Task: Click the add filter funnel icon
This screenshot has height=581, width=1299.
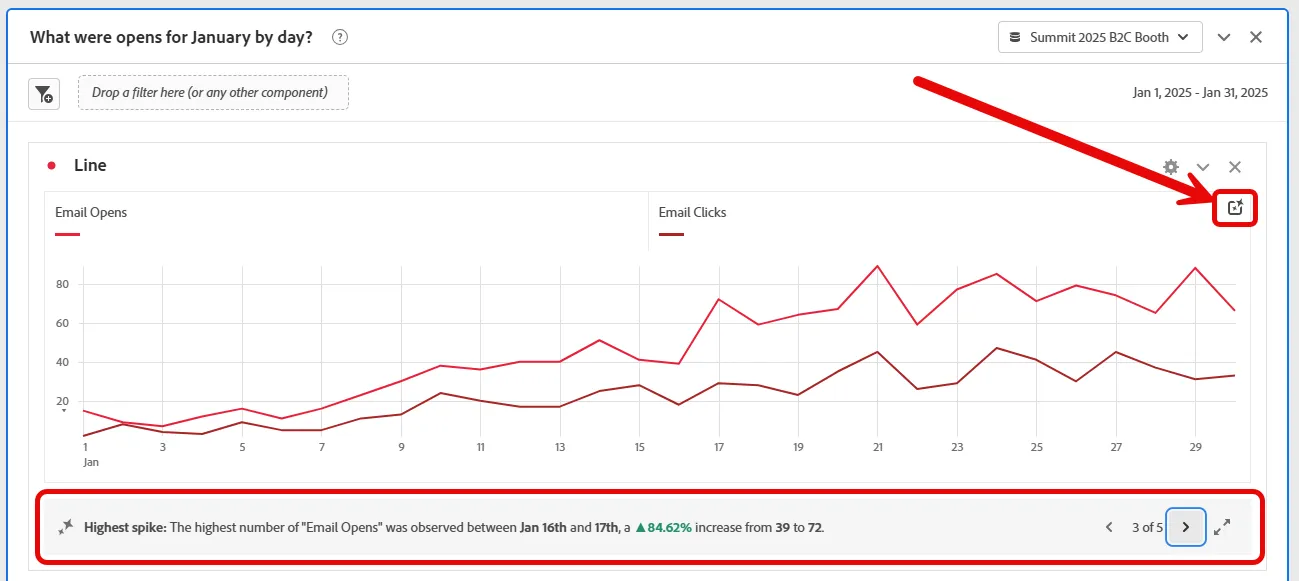Action: tap(44, 93)
